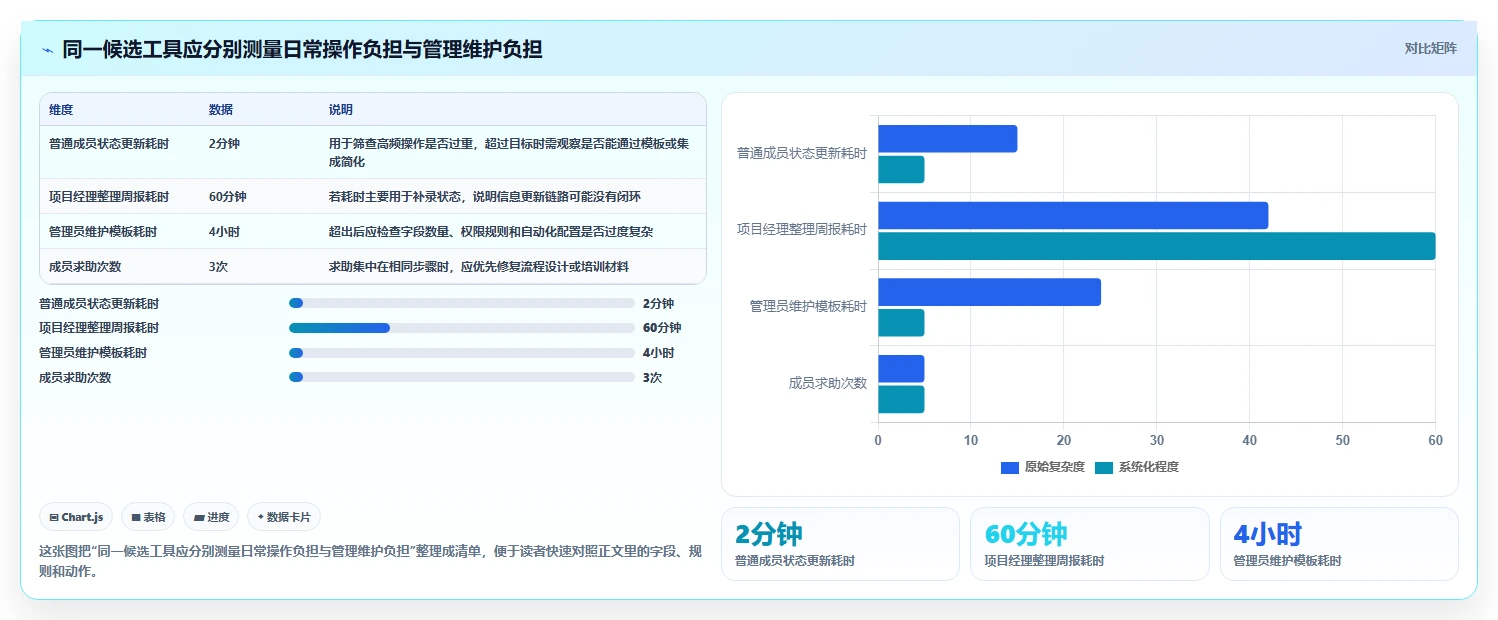This screenshot has height=620, width=1498.
Task: Click the 对比矩阵 label
Action: click(x=1431, y=48)
